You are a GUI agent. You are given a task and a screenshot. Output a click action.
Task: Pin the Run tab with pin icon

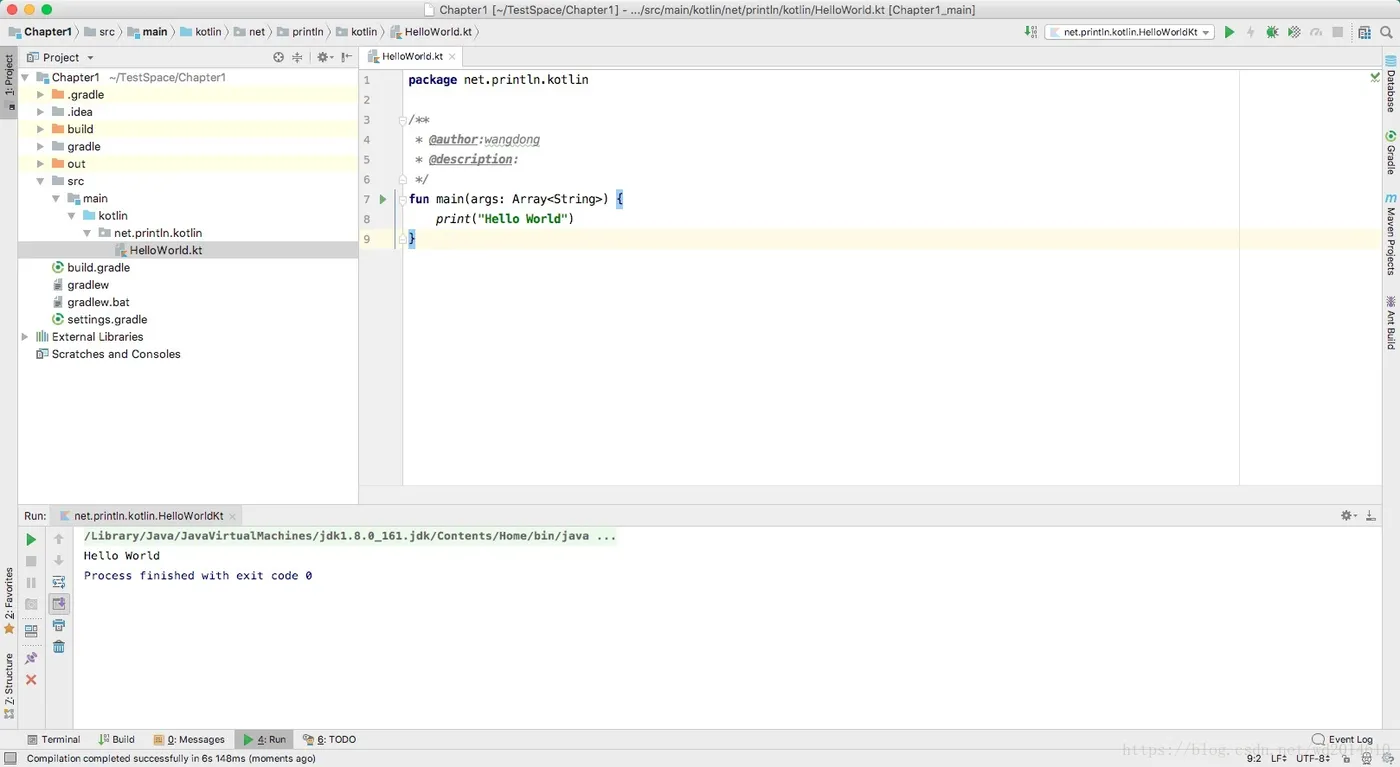[x=31, y=658]
